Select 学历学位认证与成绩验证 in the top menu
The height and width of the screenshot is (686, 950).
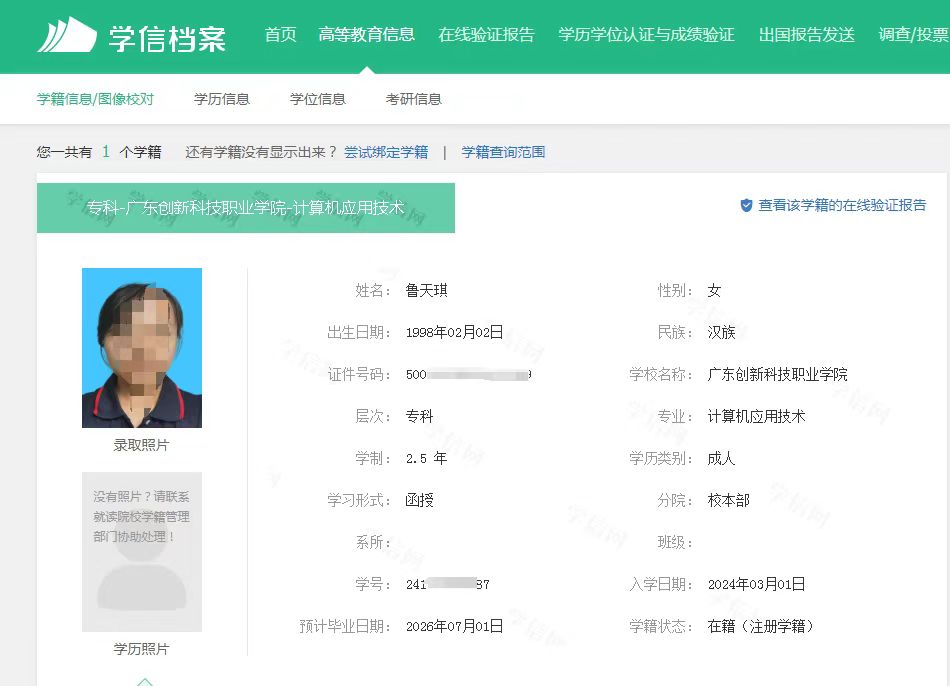point(646,35)
